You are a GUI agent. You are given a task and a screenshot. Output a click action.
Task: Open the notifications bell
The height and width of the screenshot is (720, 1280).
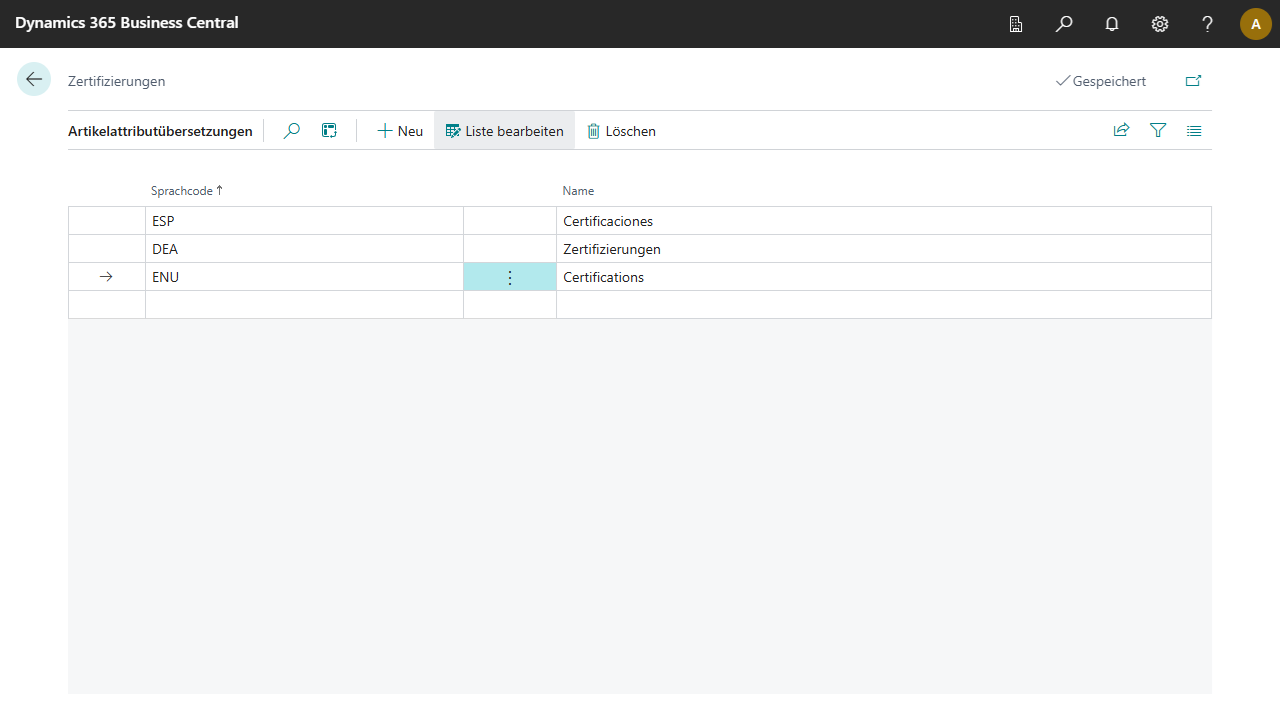click(1112, 24)
